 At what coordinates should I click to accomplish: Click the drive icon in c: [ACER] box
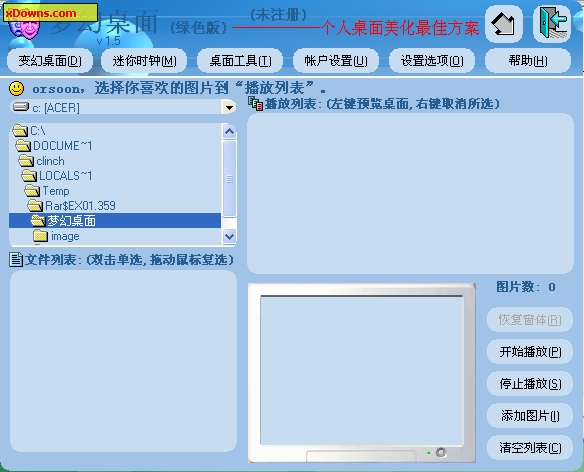pyautogui.click(x=21, y=107)
